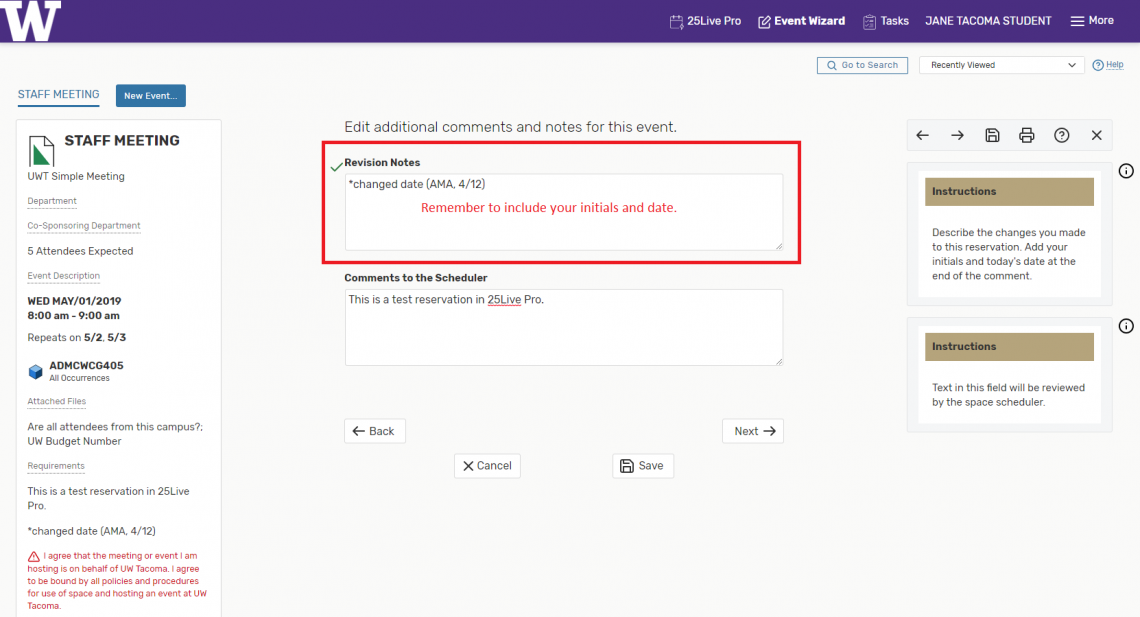
Task: Open the question mark help icon in toolbar
Action: (1062, 135)
